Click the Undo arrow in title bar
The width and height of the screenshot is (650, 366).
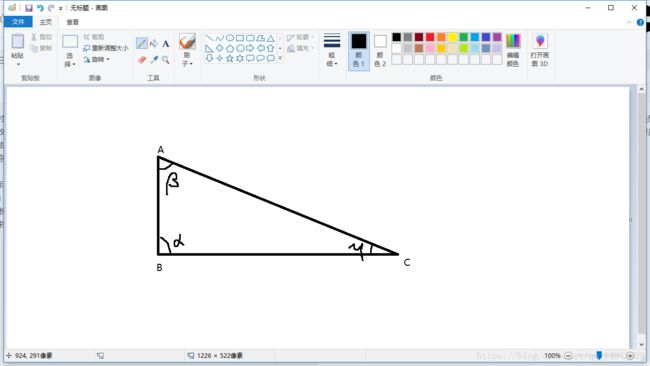[40, 8]
